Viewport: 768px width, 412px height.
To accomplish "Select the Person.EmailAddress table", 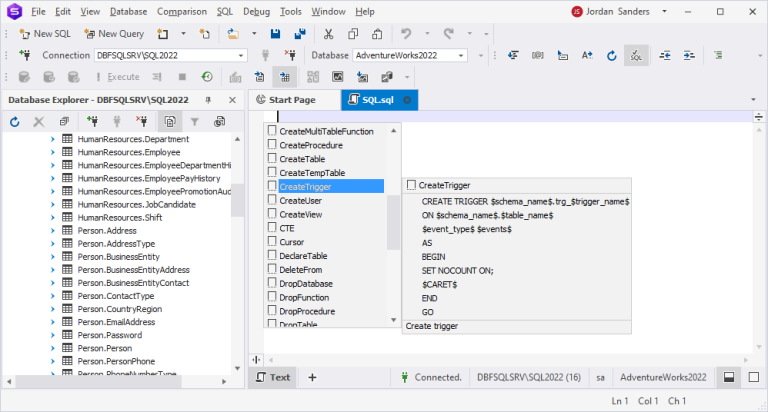I will click(116, 322).
